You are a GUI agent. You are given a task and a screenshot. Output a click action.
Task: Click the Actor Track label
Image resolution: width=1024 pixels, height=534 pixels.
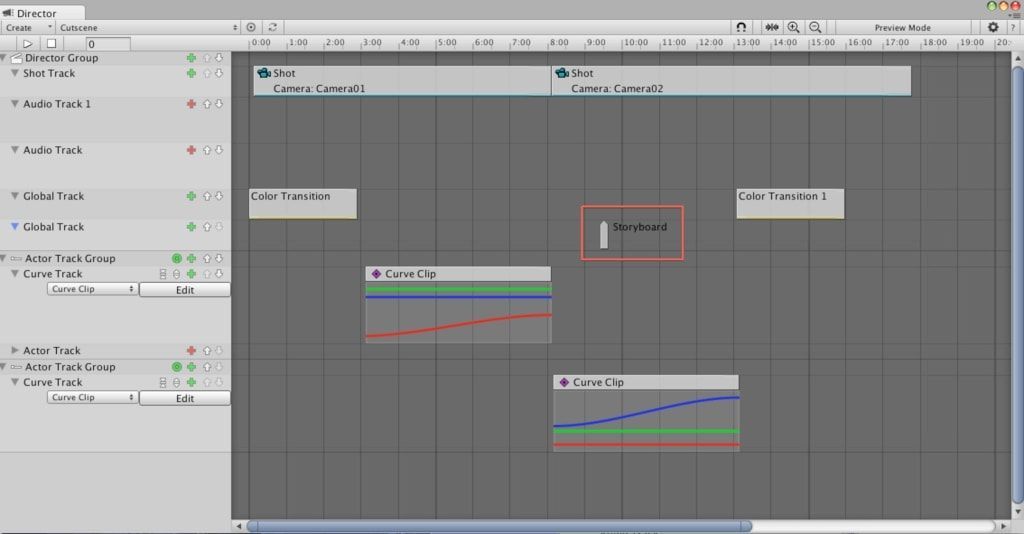point(52,351)
